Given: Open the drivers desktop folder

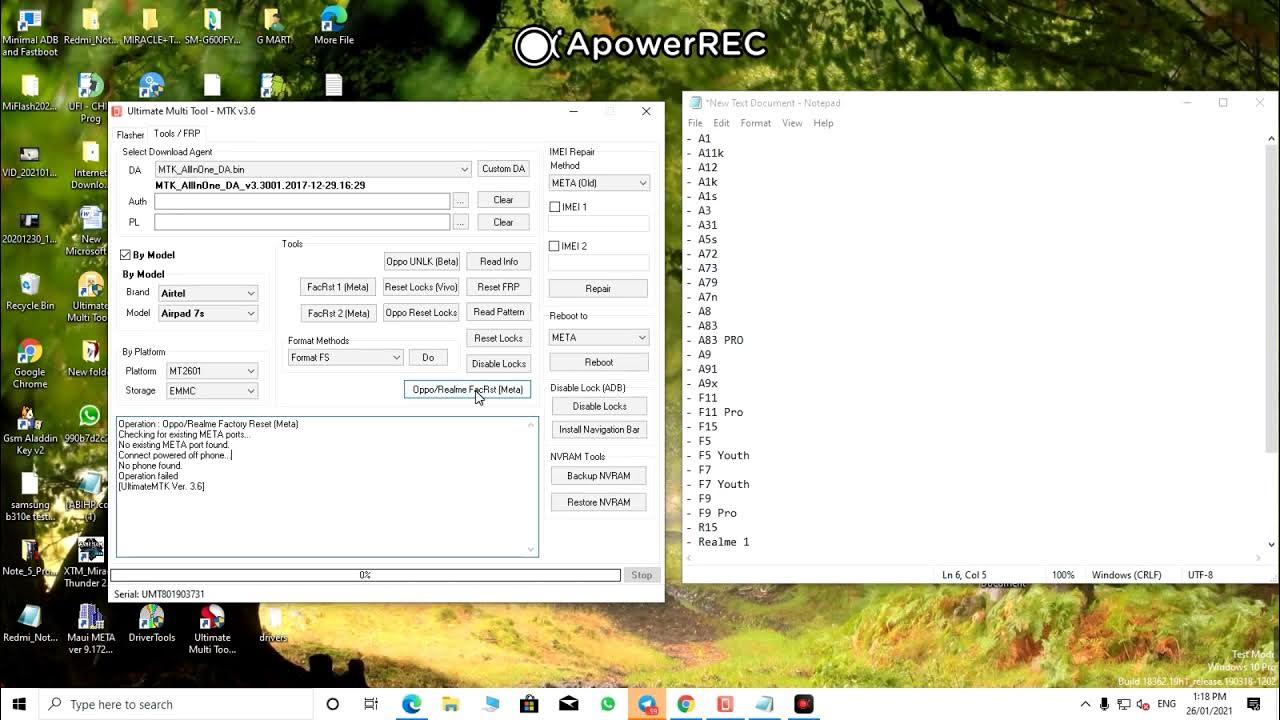Looking at the screenshot, I should (273, 624).
